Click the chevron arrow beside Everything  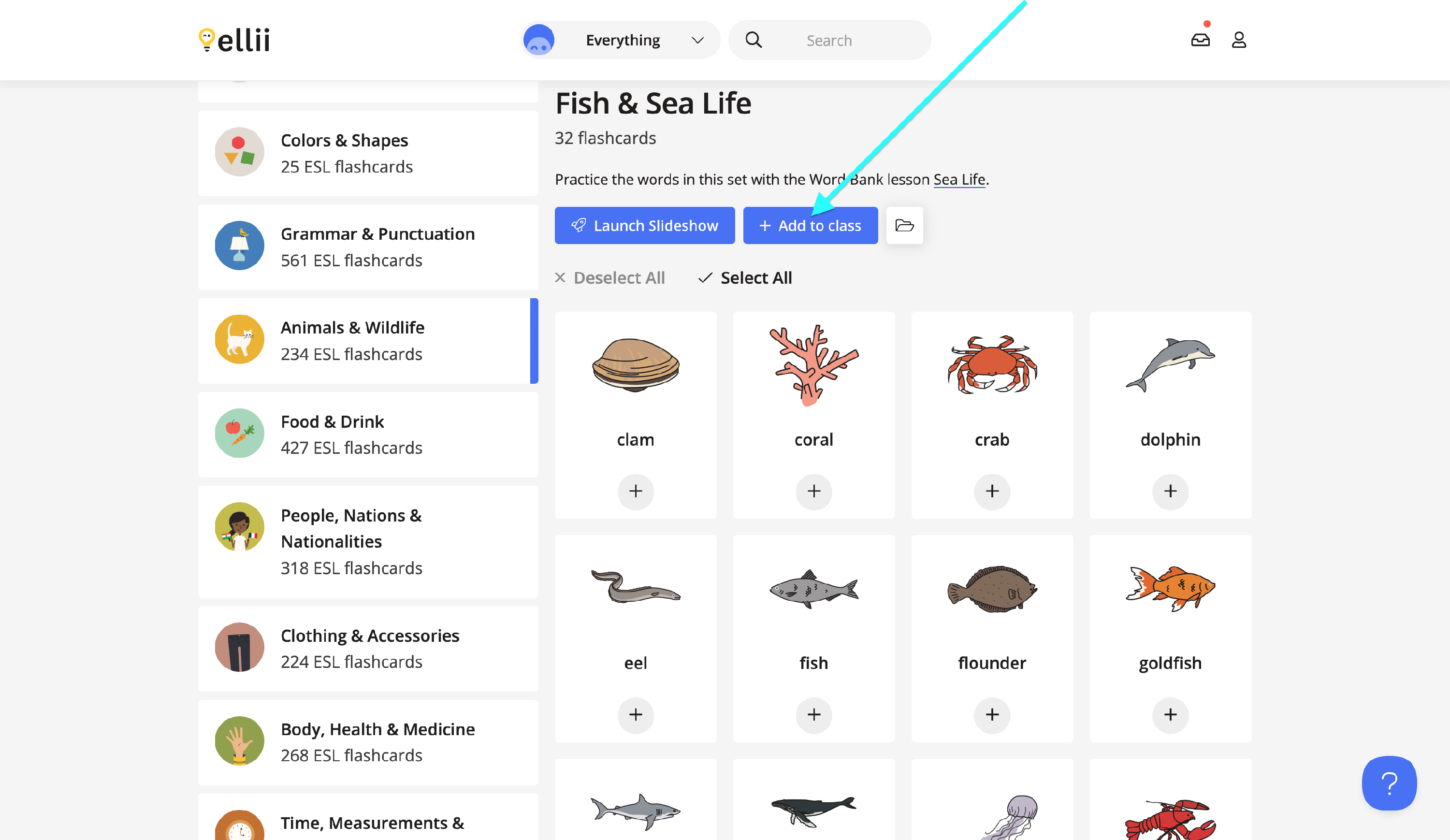coord(697,40)
